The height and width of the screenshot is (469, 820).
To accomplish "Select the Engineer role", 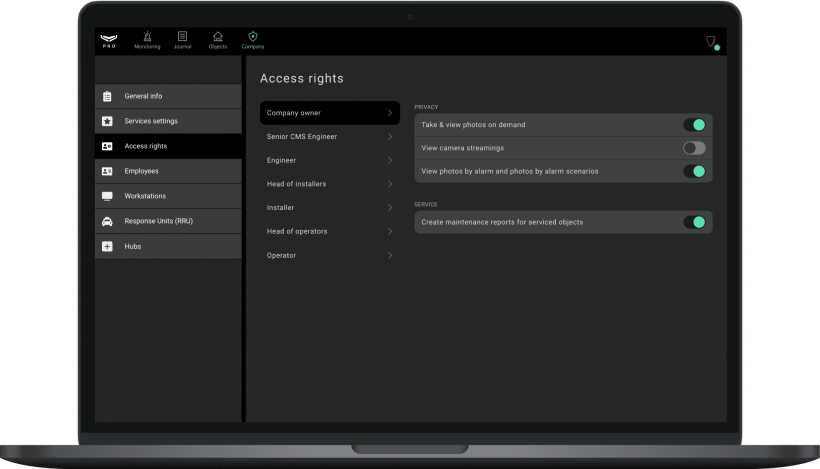I will coord(281,160).
